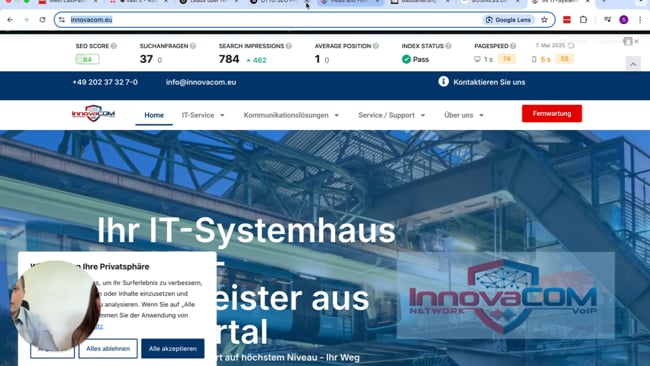Click the InnovaCOM logo in navigation

point(93,113)
